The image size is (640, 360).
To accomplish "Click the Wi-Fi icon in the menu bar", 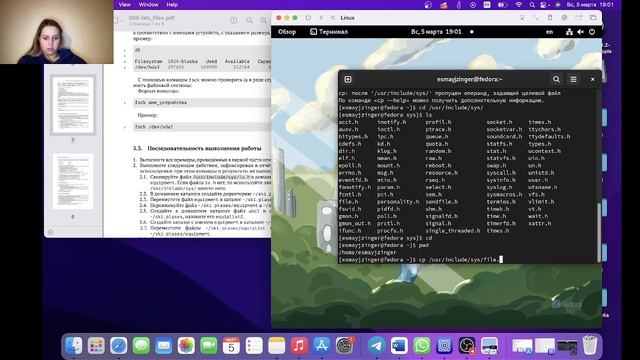I will tap(519, 5).
